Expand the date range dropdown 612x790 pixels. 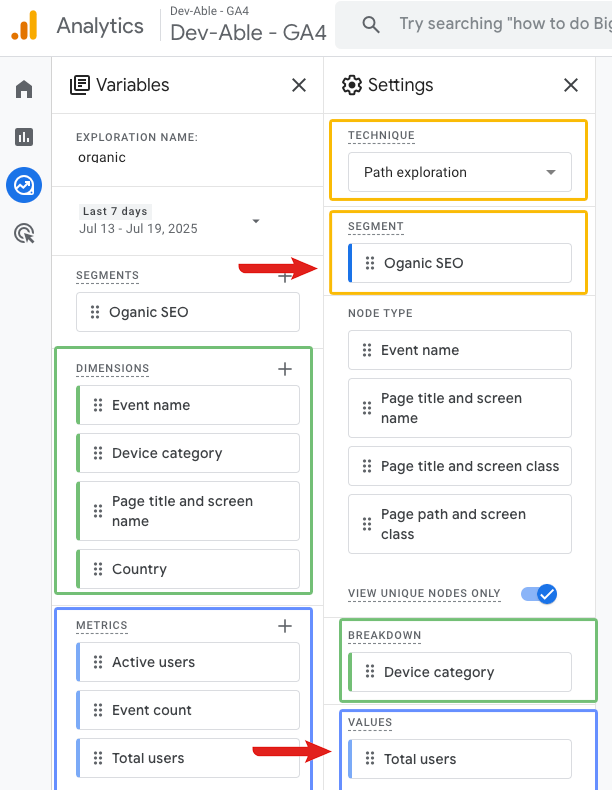(256, 220)
